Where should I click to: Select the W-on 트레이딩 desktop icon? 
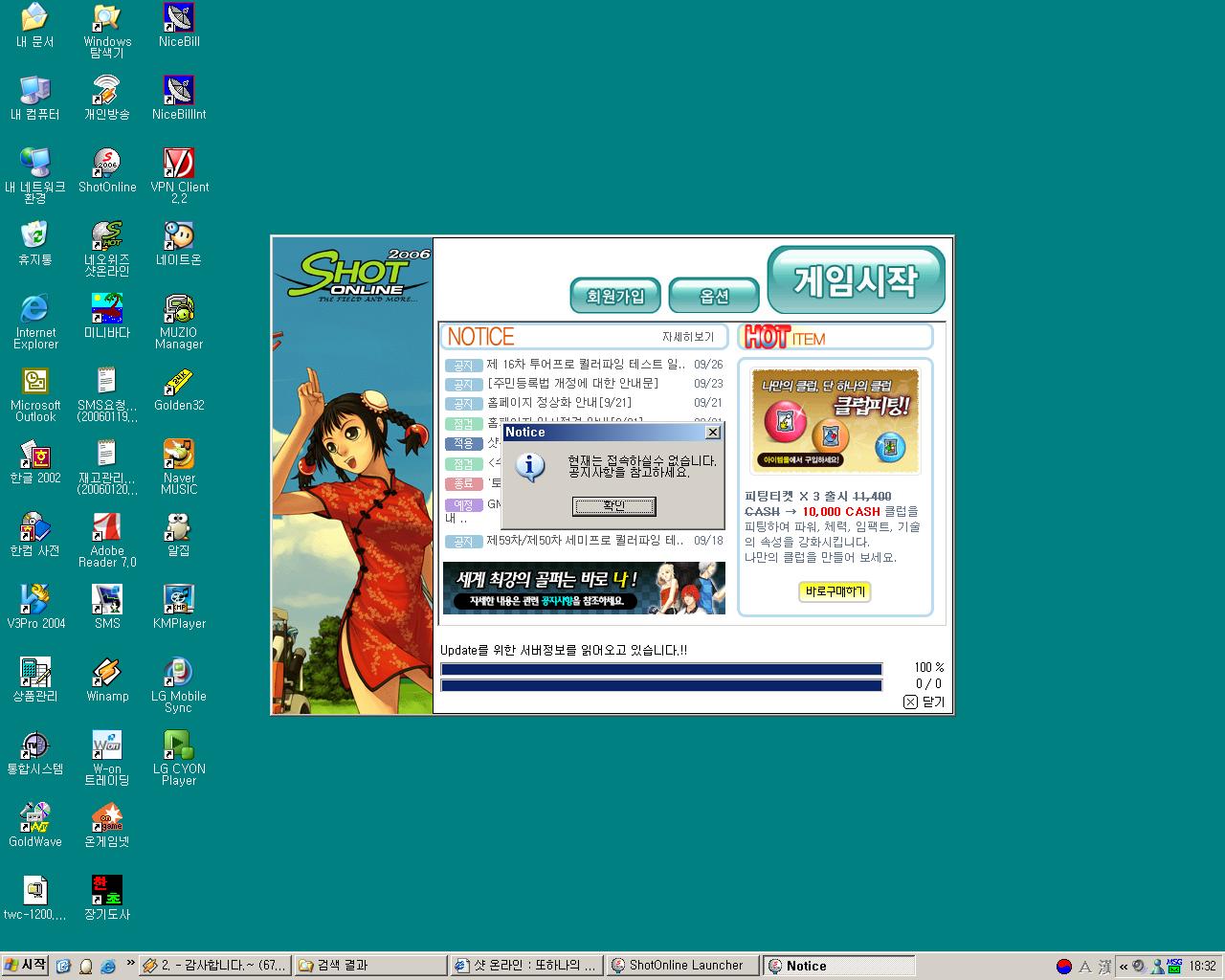[107, 758]
